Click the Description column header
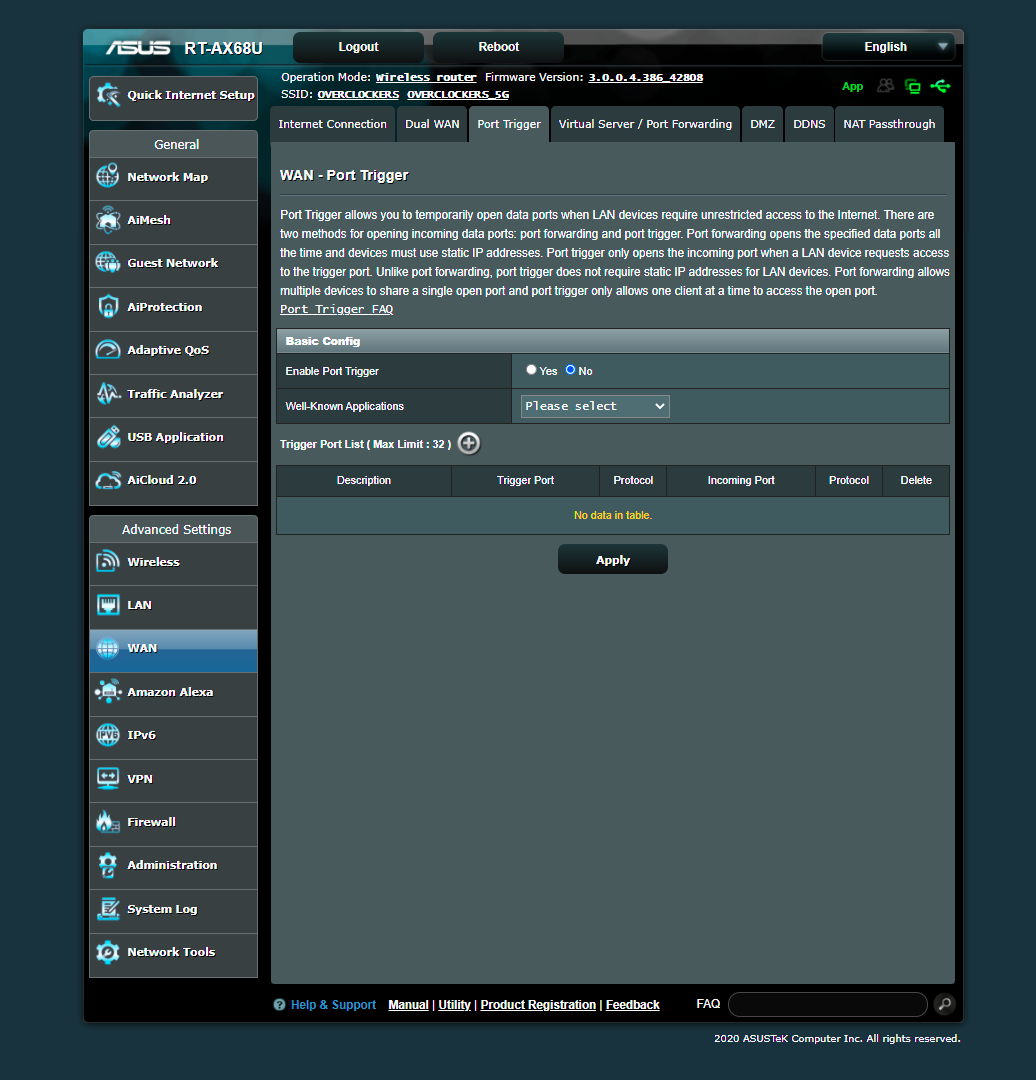1036x1080 pixels. tap(364, 480)
